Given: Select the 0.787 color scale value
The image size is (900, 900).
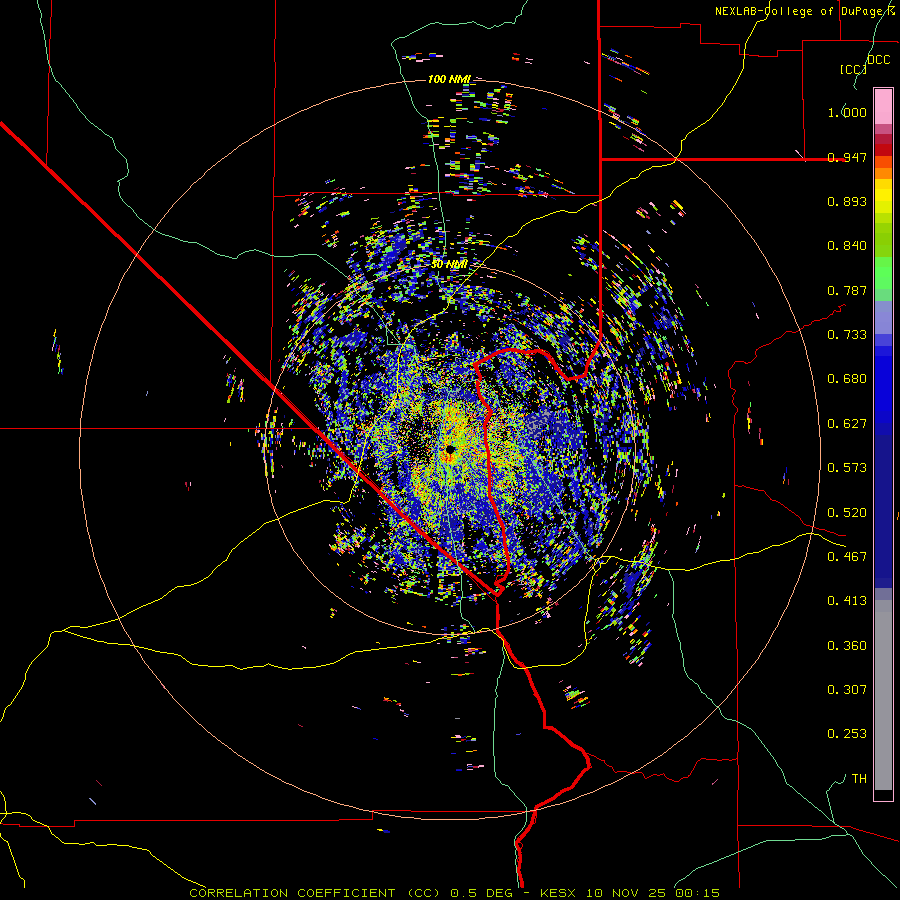Looking at the screenshot, I should (x=847, y=290).
